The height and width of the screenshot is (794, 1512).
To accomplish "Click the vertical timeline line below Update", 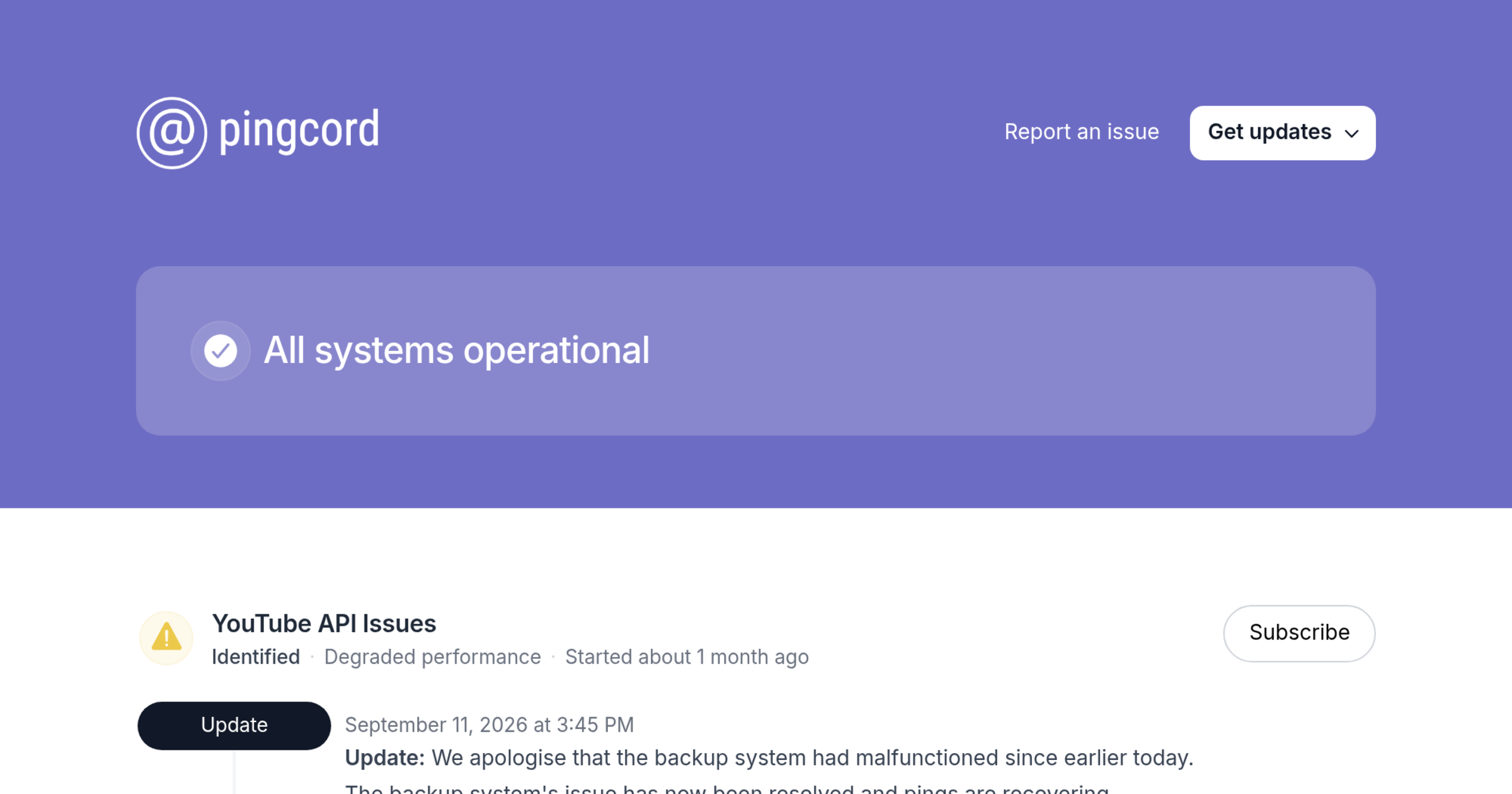I will [x=234, y=772].
